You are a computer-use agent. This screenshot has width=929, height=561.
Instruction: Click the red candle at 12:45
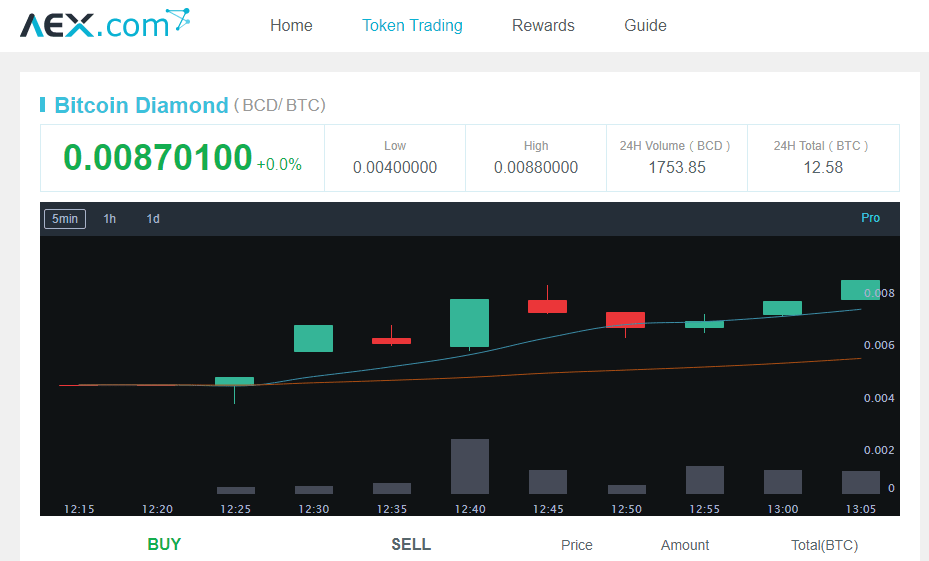[547, 306]
